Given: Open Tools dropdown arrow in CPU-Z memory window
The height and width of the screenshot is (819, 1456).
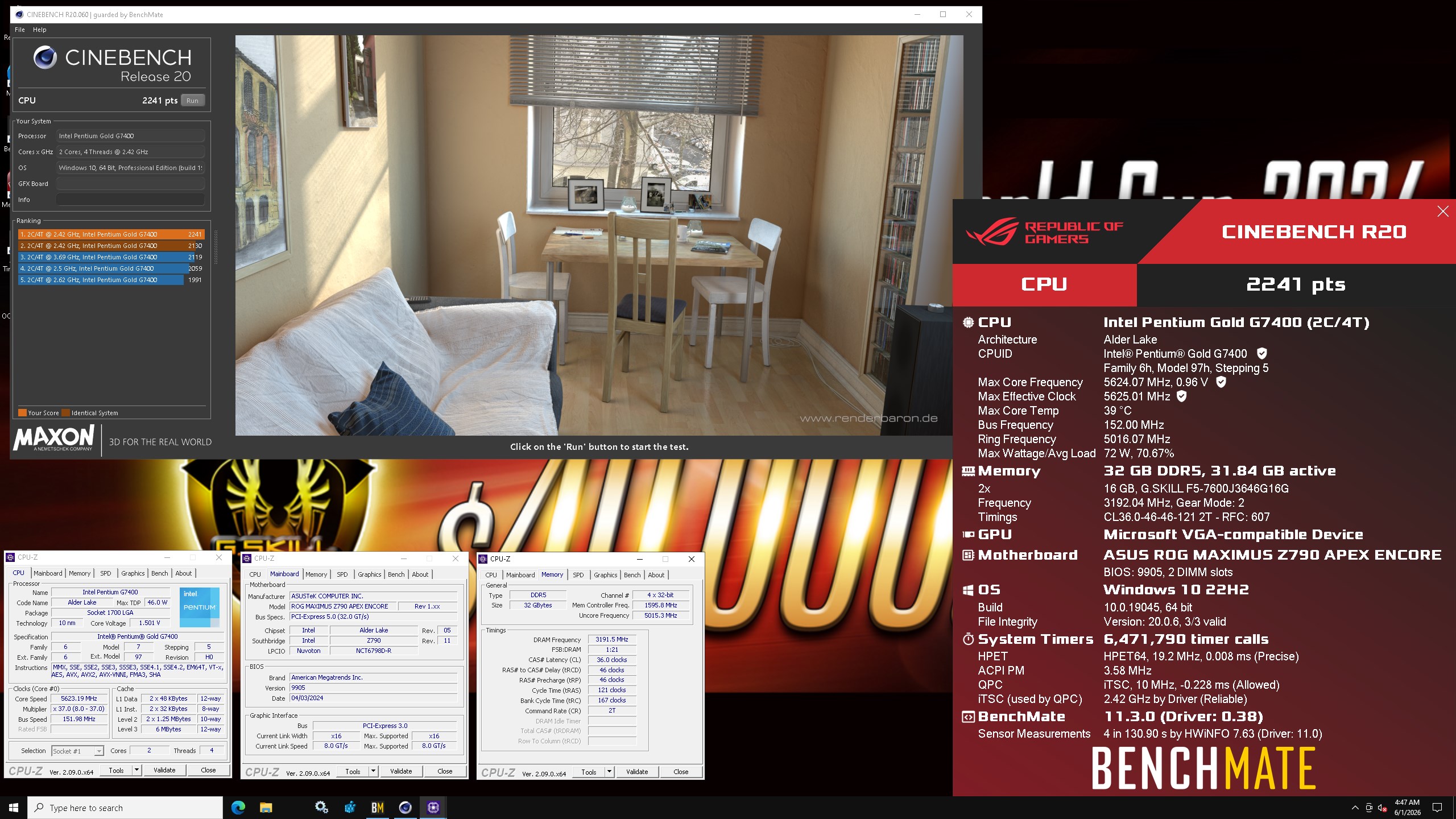Looking at the screenshot, I should click(x=609, y=772).
